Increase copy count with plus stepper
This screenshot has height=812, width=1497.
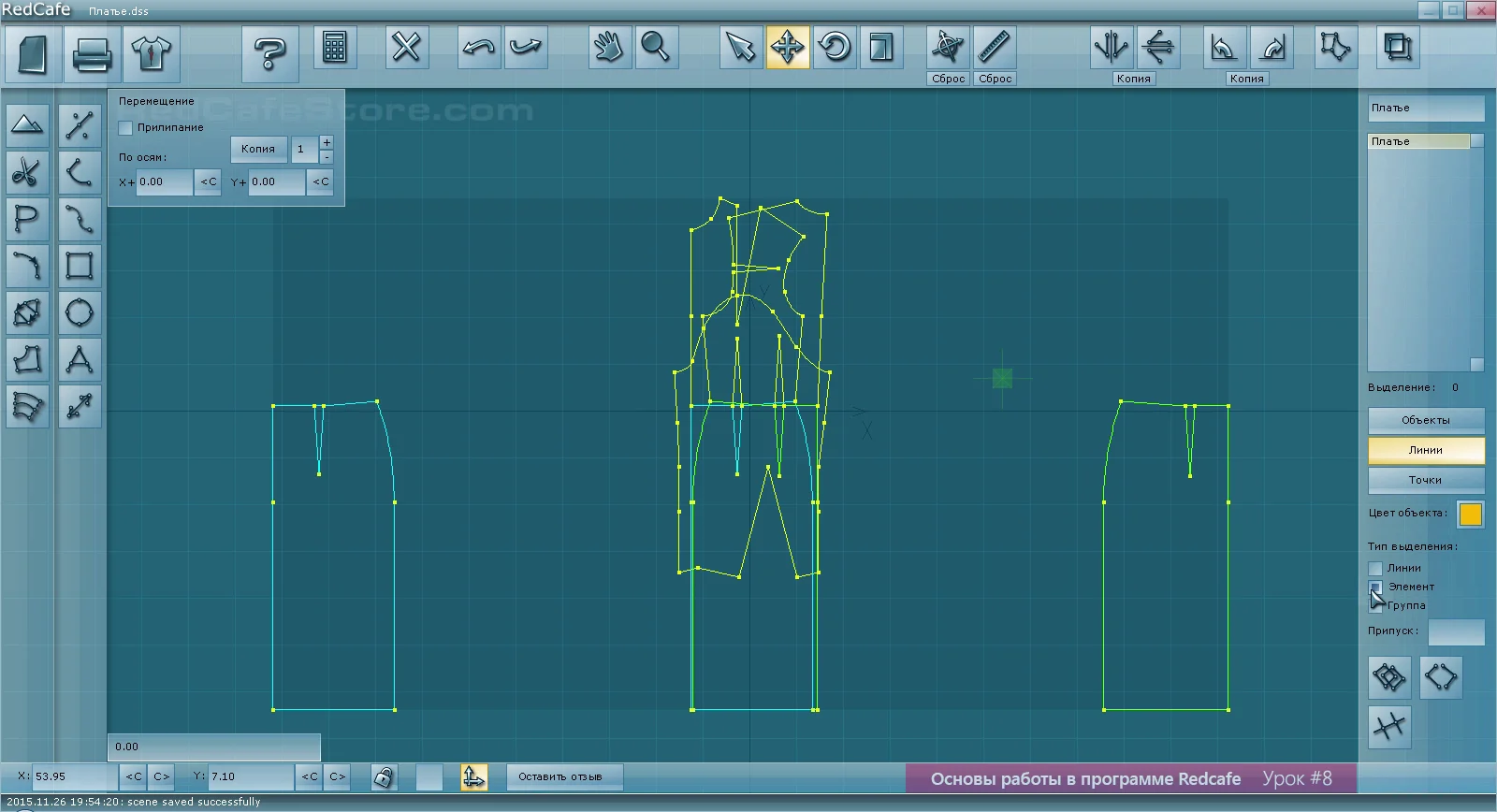327,142
